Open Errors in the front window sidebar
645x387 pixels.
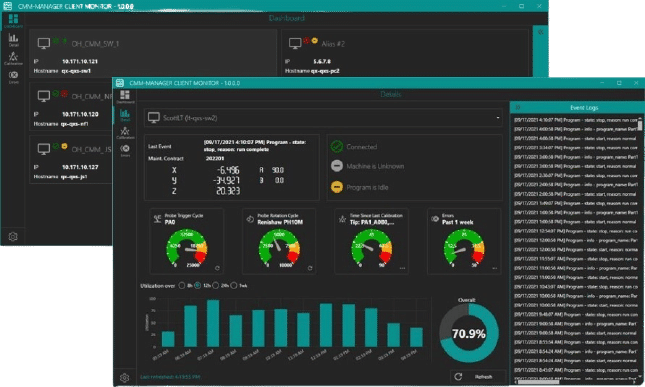tap(125, 151)
